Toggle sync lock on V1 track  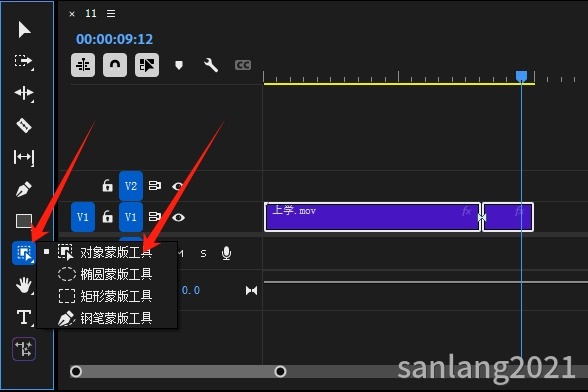[x=154, y=217]
